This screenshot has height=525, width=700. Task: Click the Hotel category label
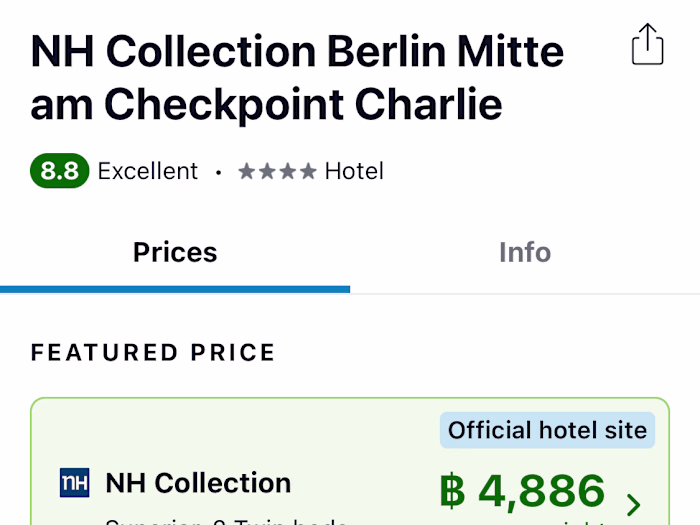[x=354, y=171]
